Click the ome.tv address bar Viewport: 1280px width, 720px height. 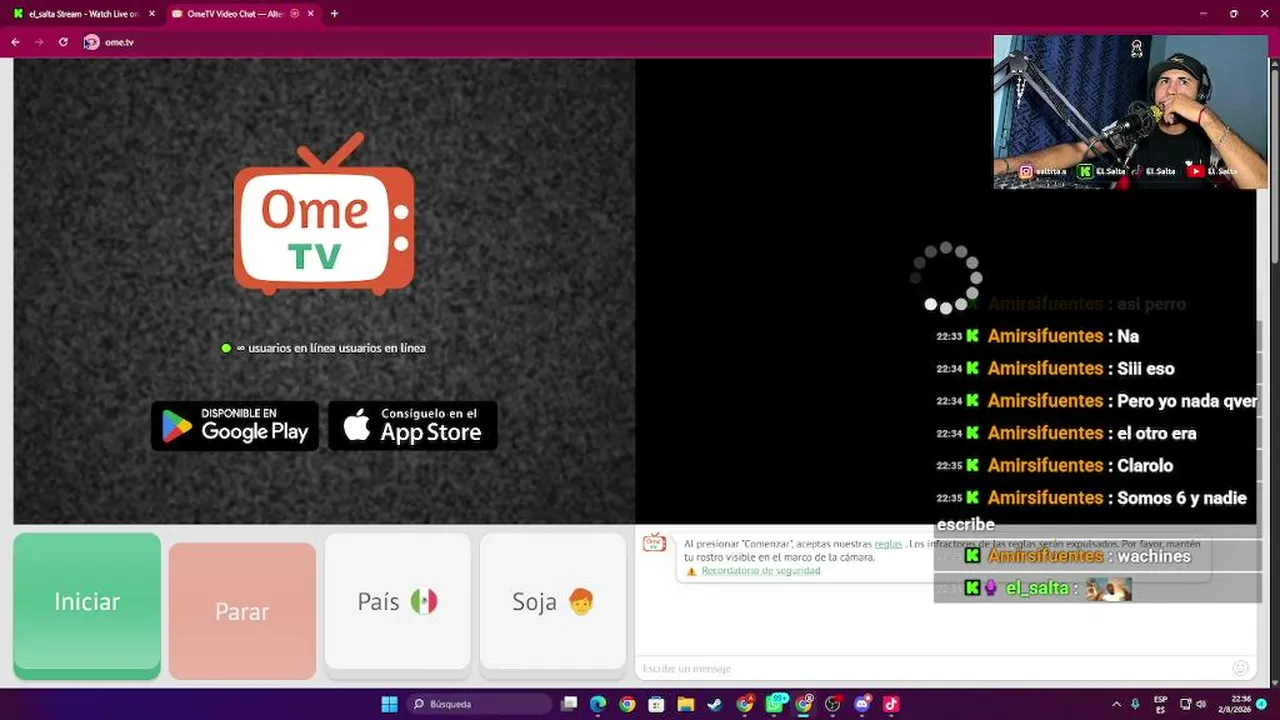[x=540, y=42]
